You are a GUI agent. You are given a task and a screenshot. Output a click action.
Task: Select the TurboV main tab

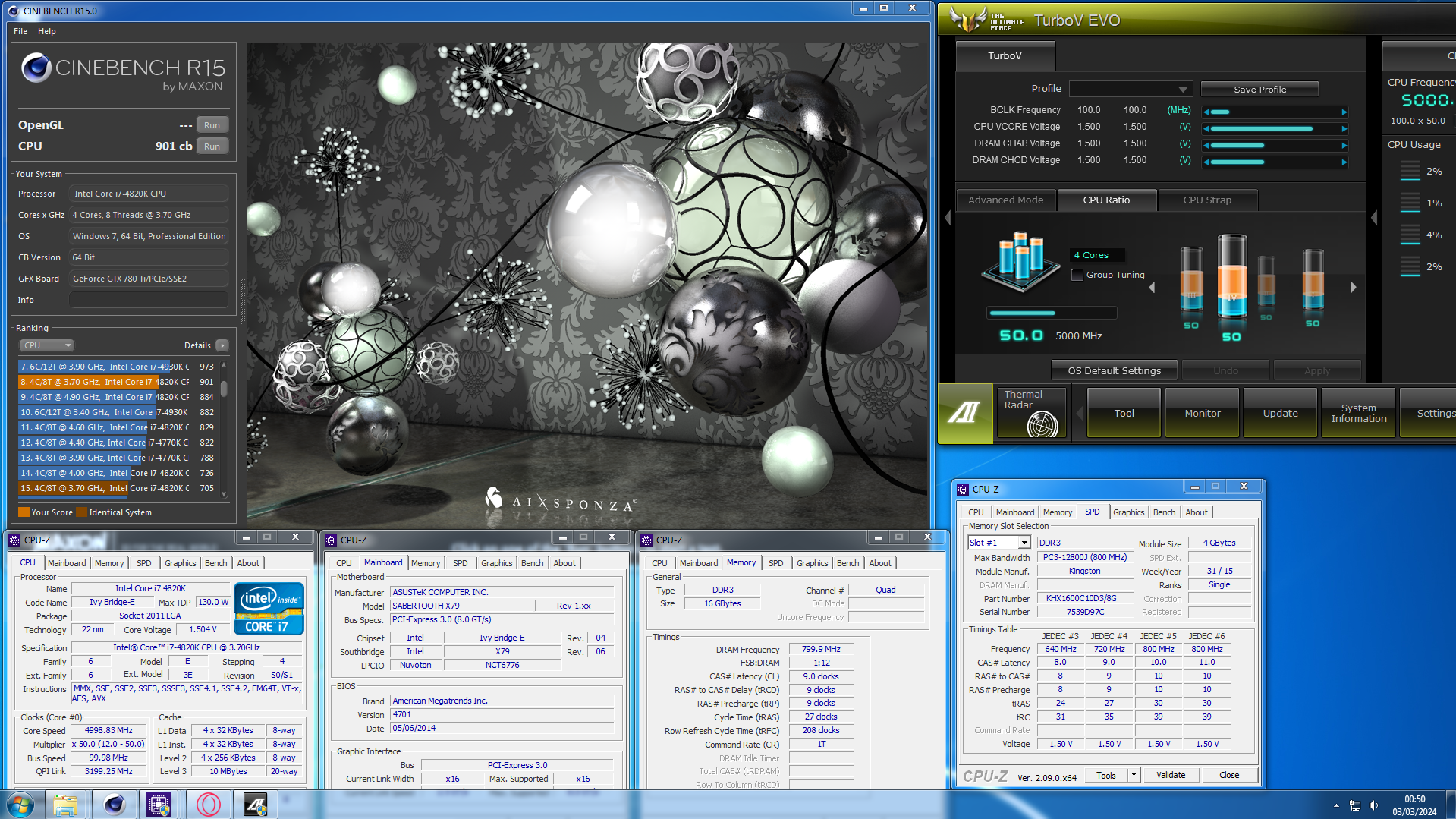coord(1005,55)
